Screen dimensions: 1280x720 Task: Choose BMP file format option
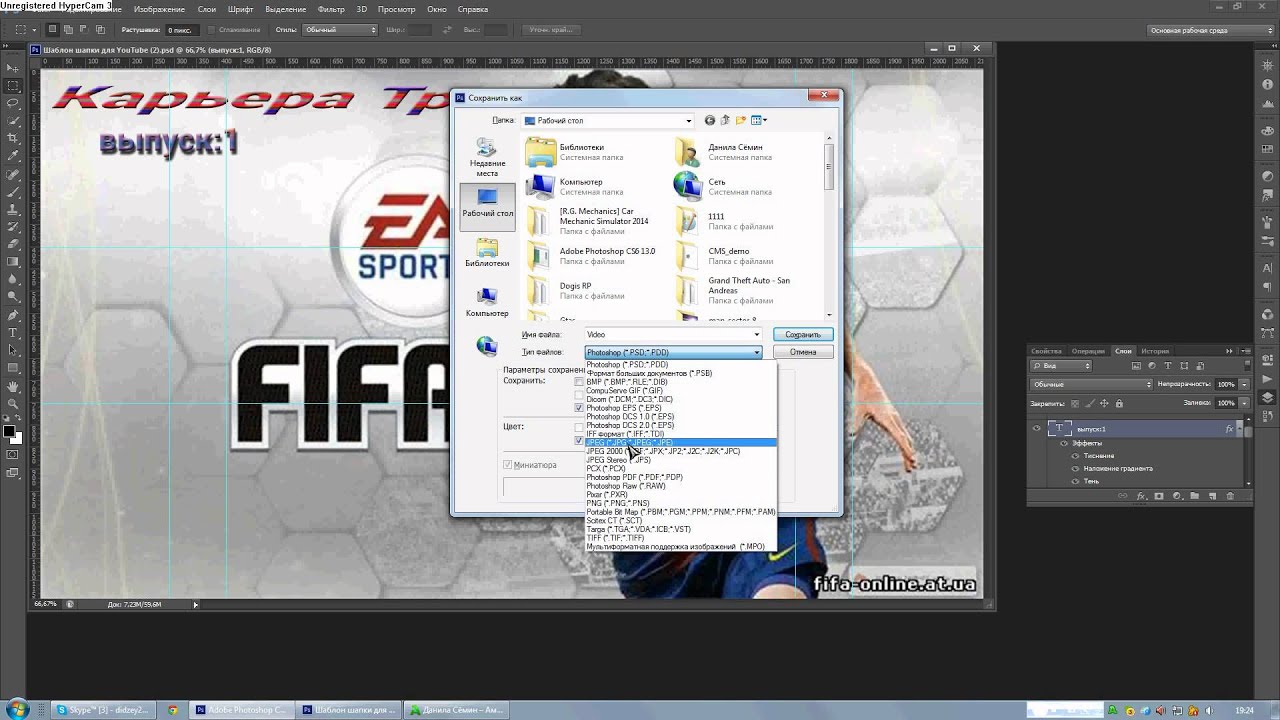point(680,382)
